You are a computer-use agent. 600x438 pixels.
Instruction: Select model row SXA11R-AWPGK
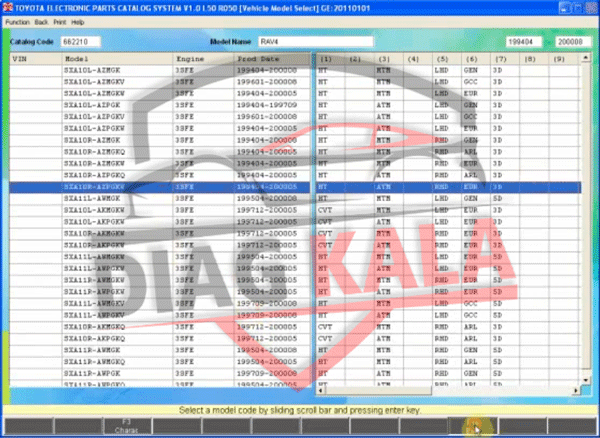coord(295,374)
